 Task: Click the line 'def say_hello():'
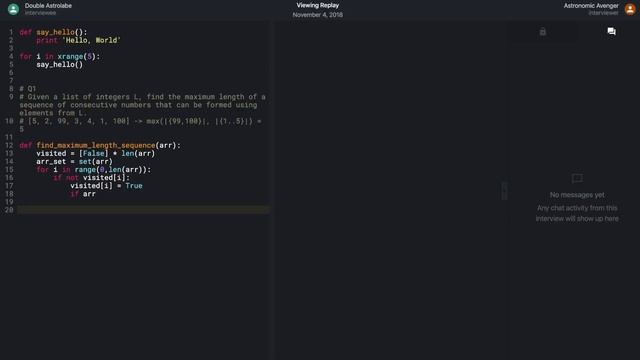[x=53, y=32]
